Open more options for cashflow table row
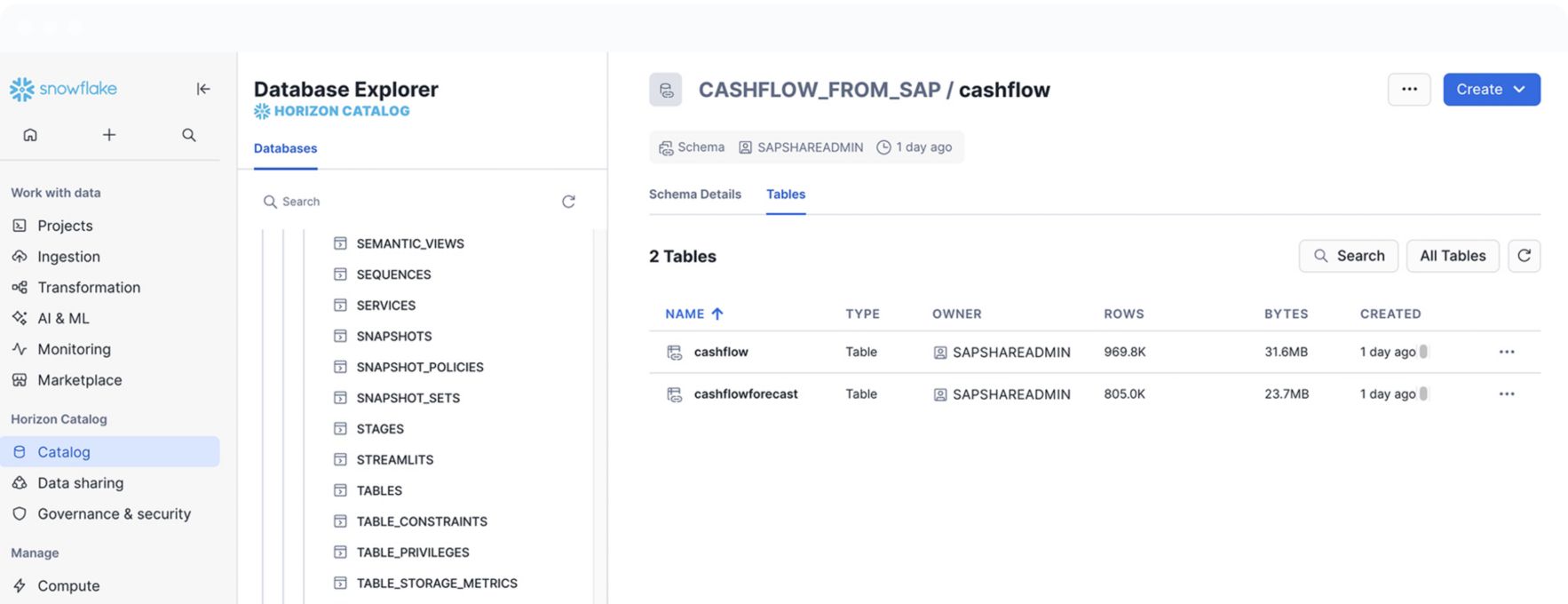 1506,352
